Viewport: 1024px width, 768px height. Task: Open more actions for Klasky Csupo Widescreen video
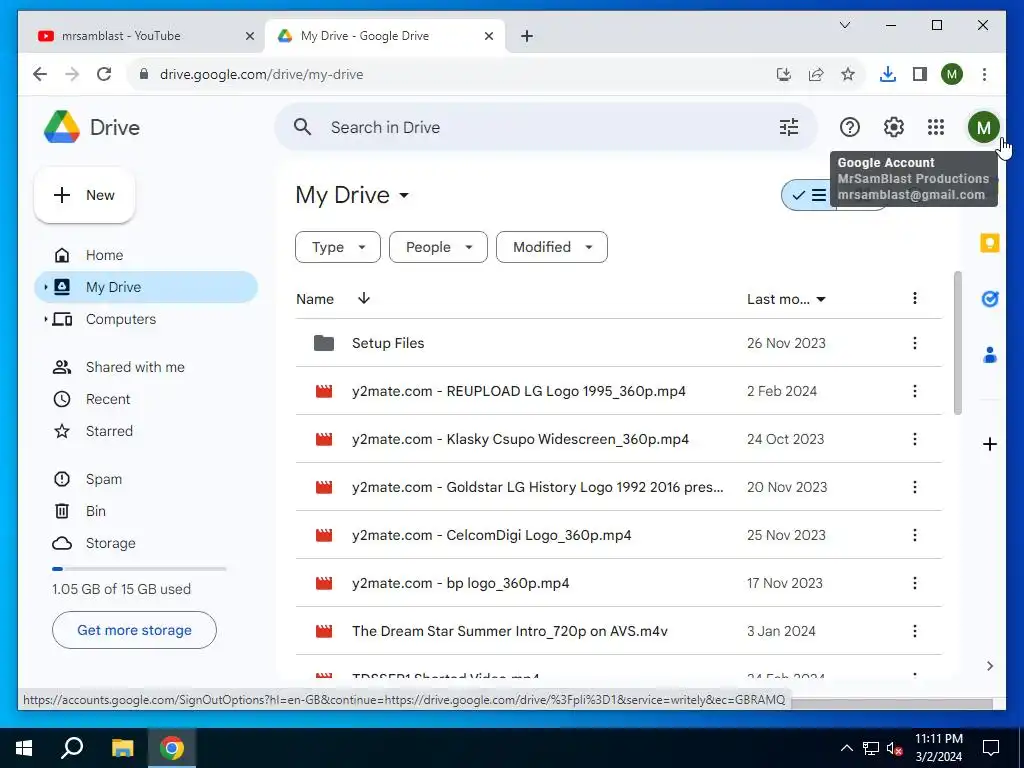914,439
